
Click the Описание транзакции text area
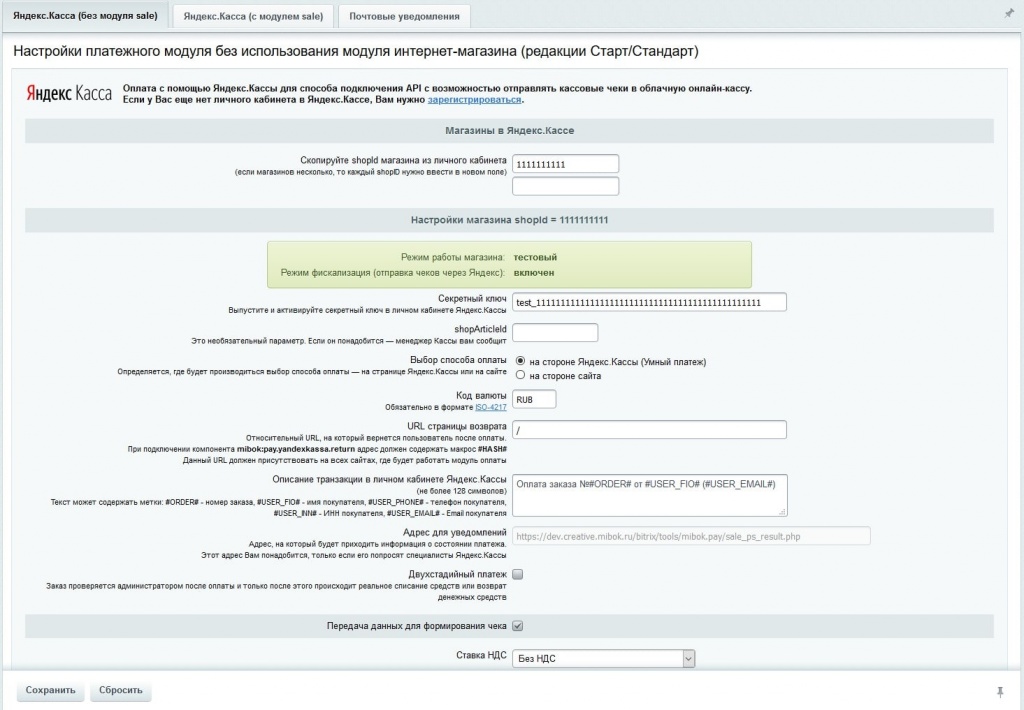pyautogui.click(x=650, y=495)
